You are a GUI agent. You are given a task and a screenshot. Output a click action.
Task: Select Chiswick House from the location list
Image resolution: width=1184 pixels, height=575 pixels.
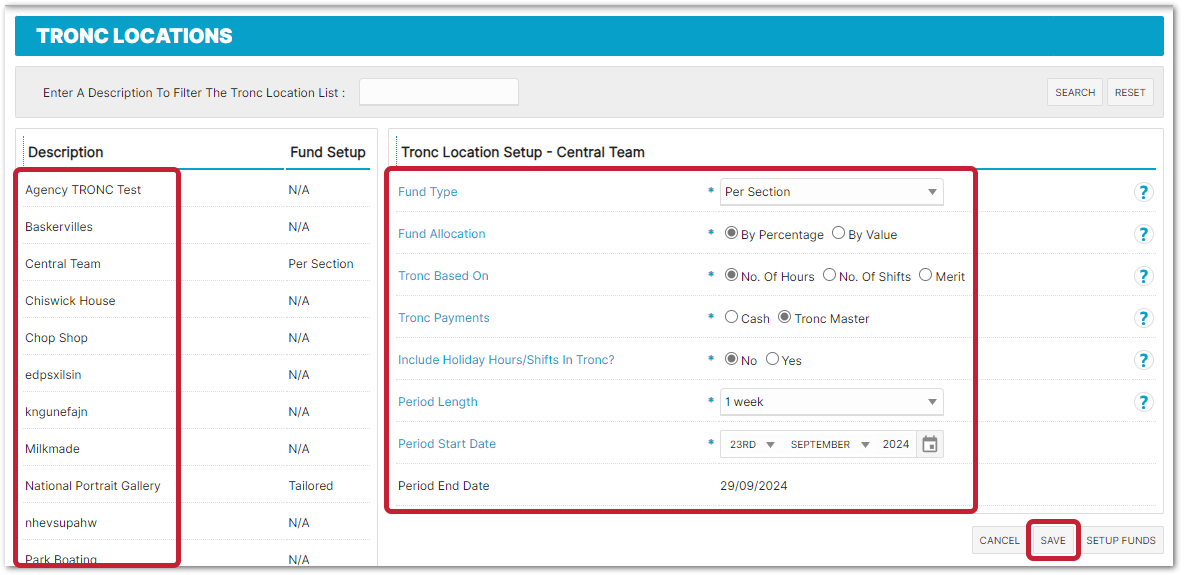click(x=70, y=301)
